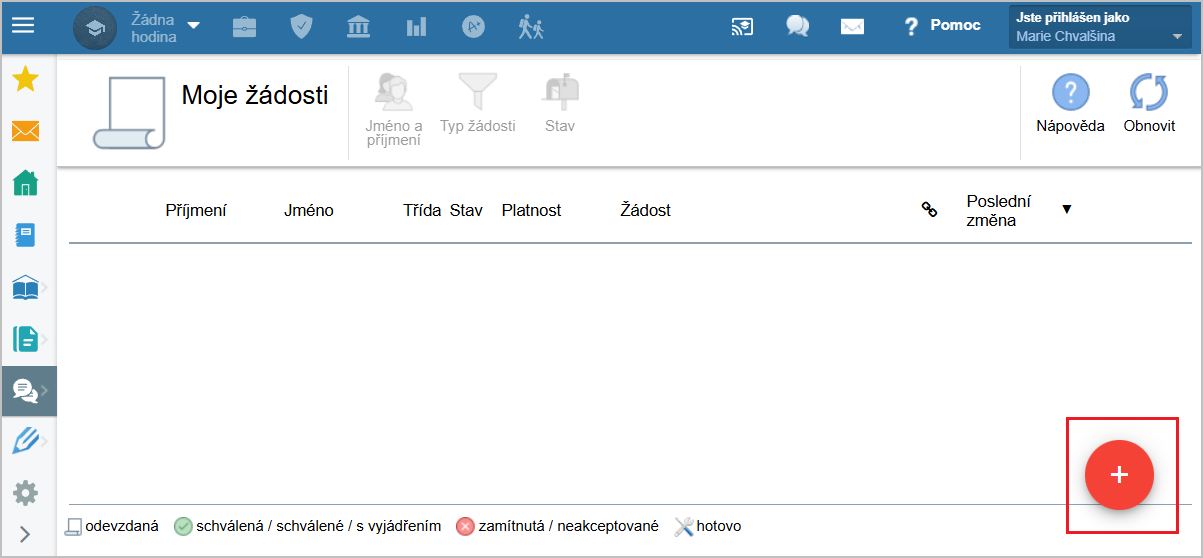Sort by Jméno column header

(x=309, y=210)
